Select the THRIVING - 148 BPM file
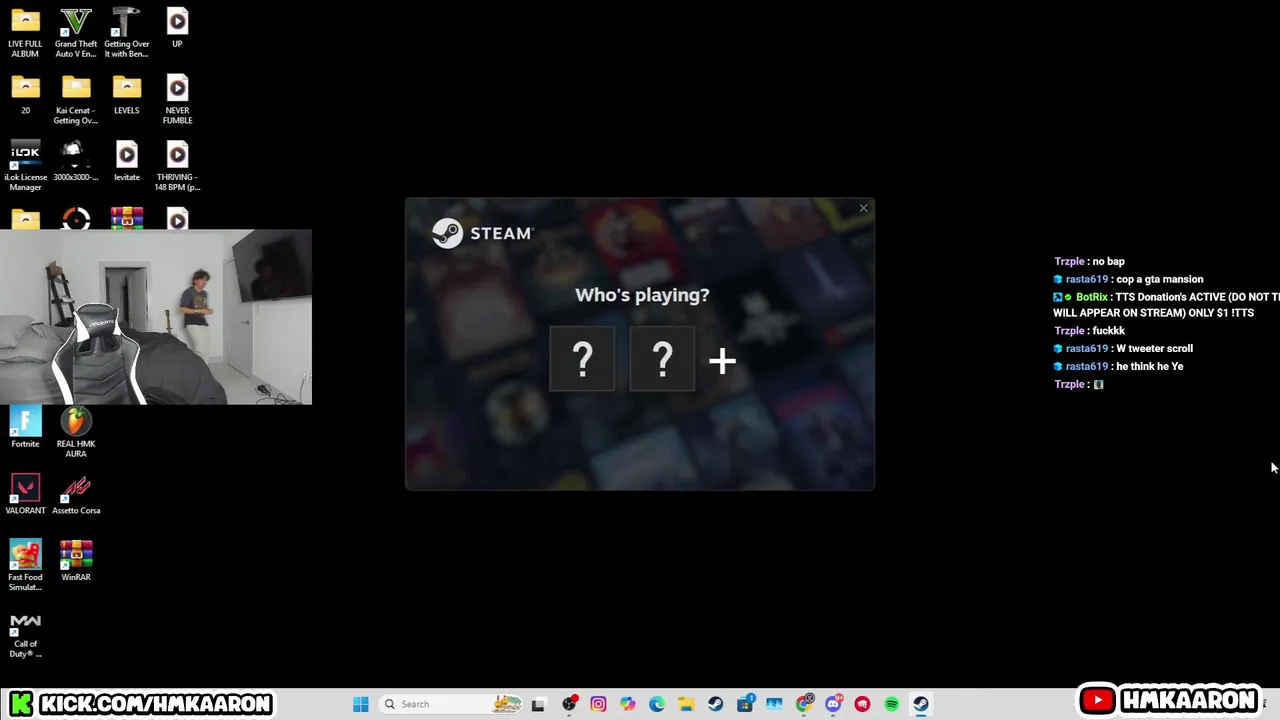 click(x=177, y=167)
